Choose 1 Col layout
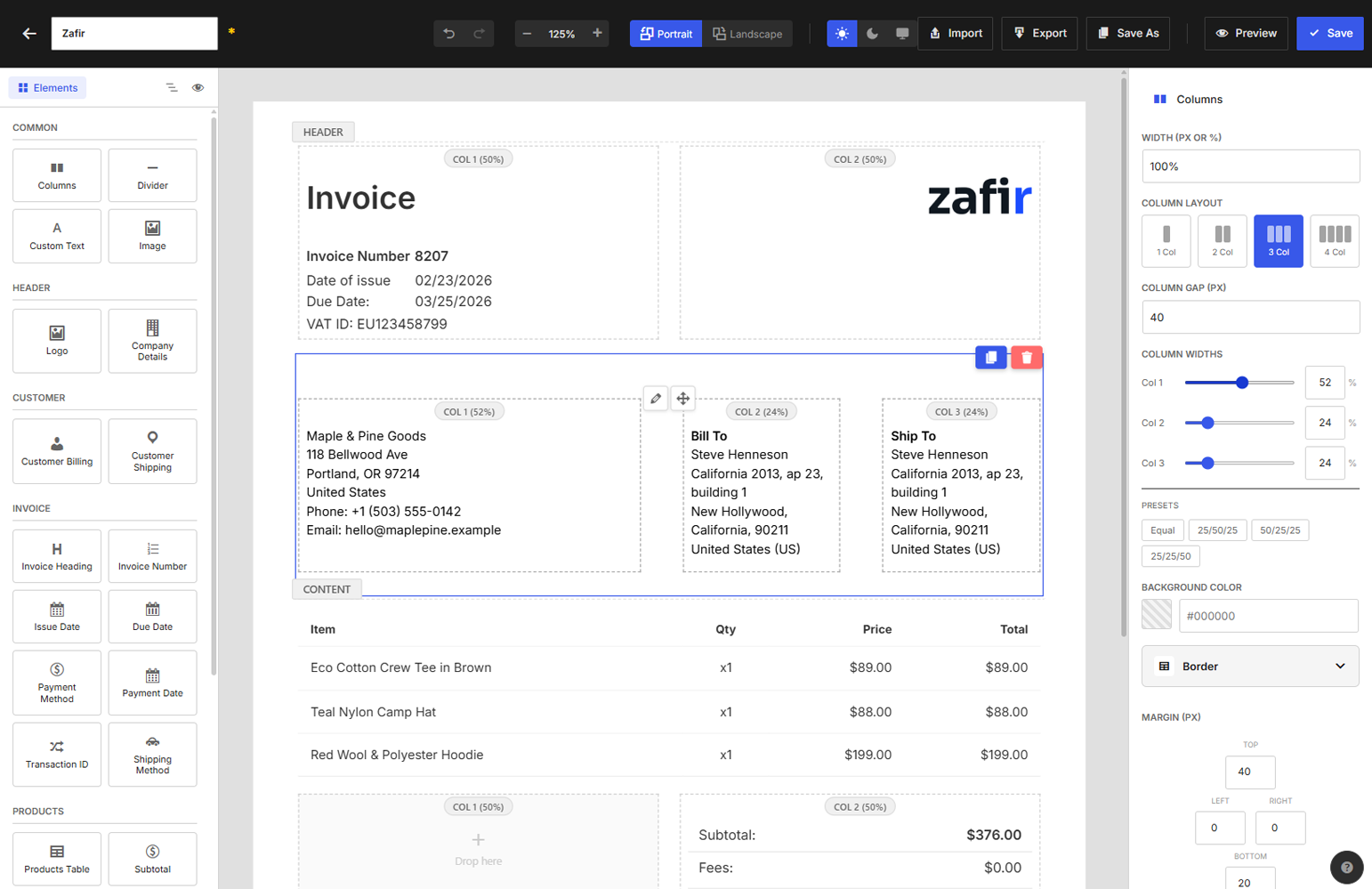 (1166, 240)
